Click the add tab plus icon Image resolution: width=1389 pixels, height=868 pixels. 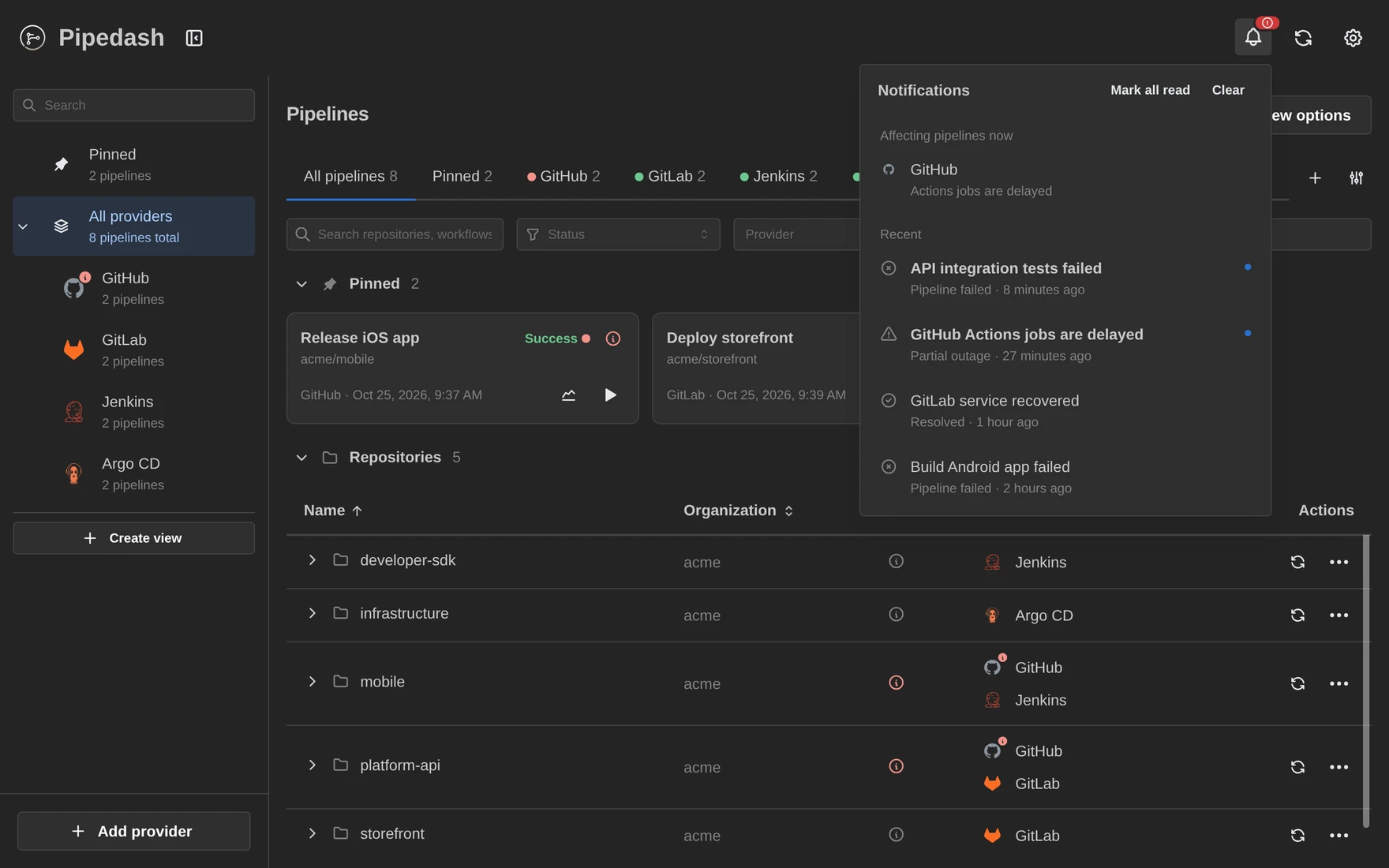pos(1315,178)
